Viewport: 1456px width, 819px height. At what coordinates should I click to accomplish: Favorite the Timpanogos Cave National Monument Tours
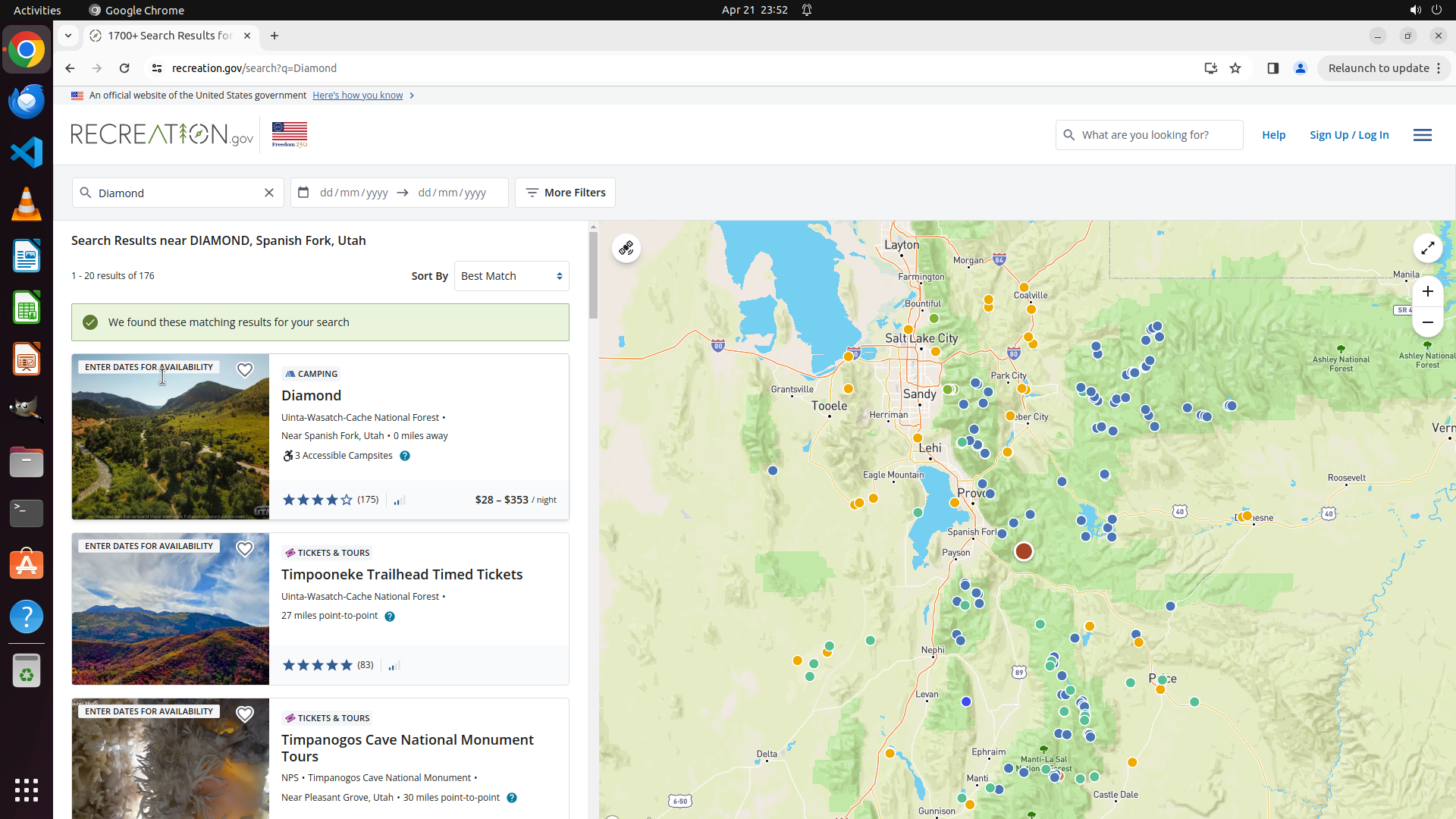coord(244,714)
